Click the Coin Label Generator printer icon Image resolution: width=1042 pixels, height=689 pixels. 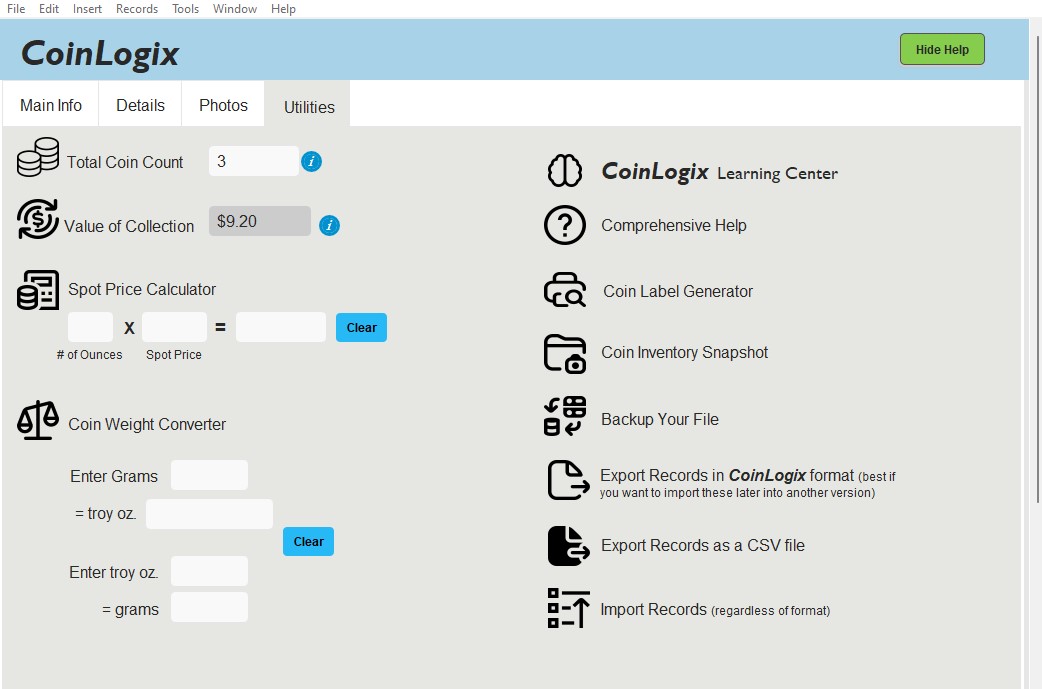point(565,290)
